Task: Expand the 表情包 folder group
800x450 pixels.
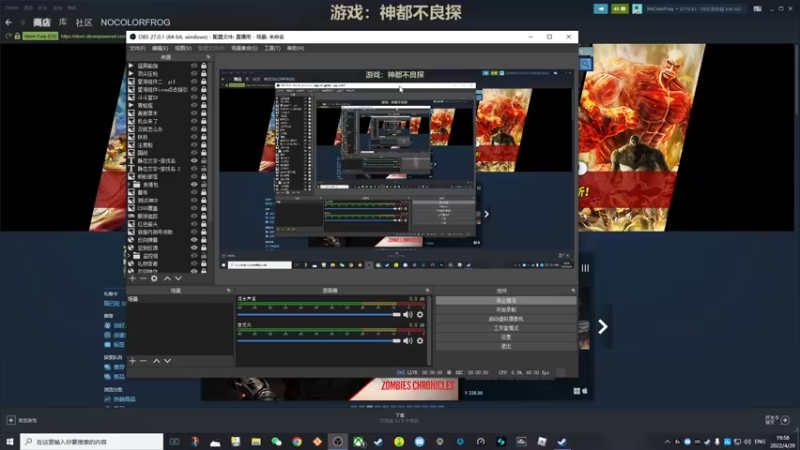Action: [x=130, y=184]
